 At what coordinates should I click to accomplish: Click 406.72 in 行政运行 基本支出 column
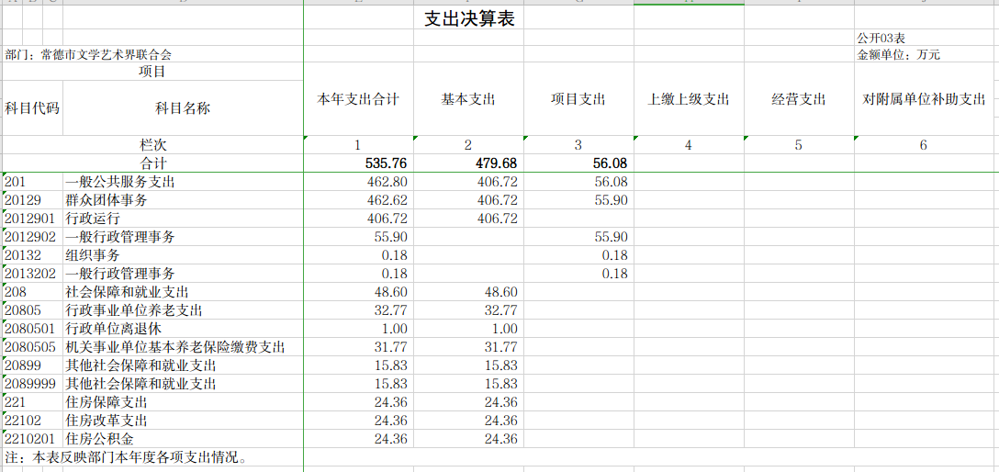[498, 219]
